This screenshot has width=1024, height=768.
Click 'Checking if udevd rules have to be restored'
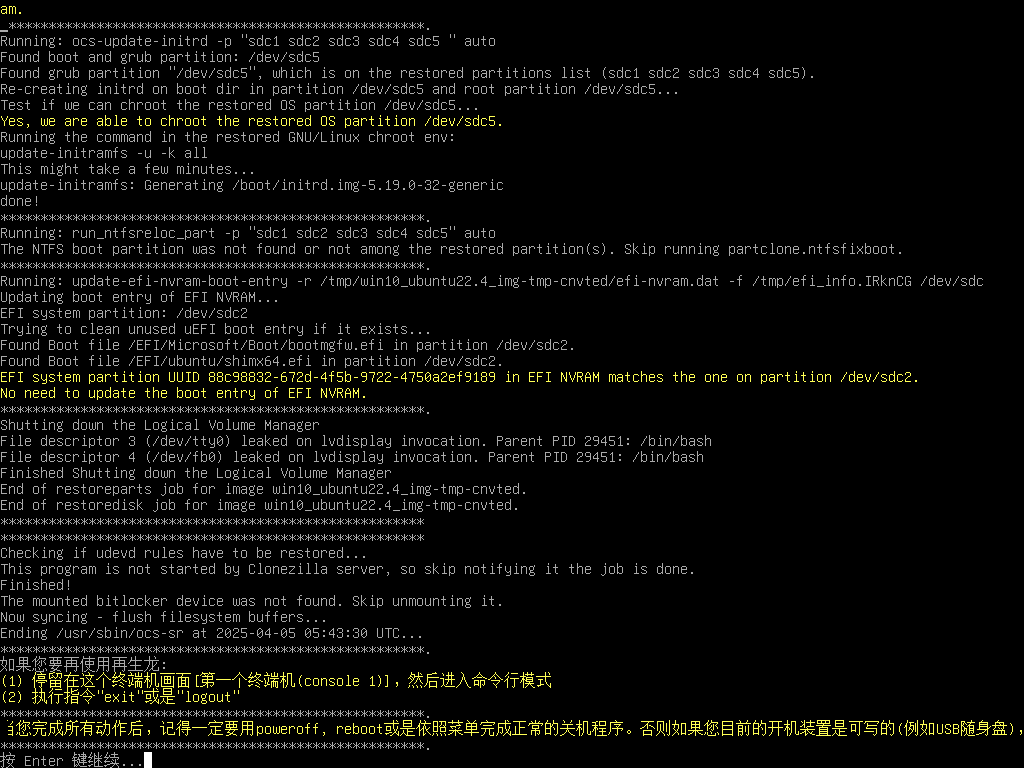[x=184, y=553]
